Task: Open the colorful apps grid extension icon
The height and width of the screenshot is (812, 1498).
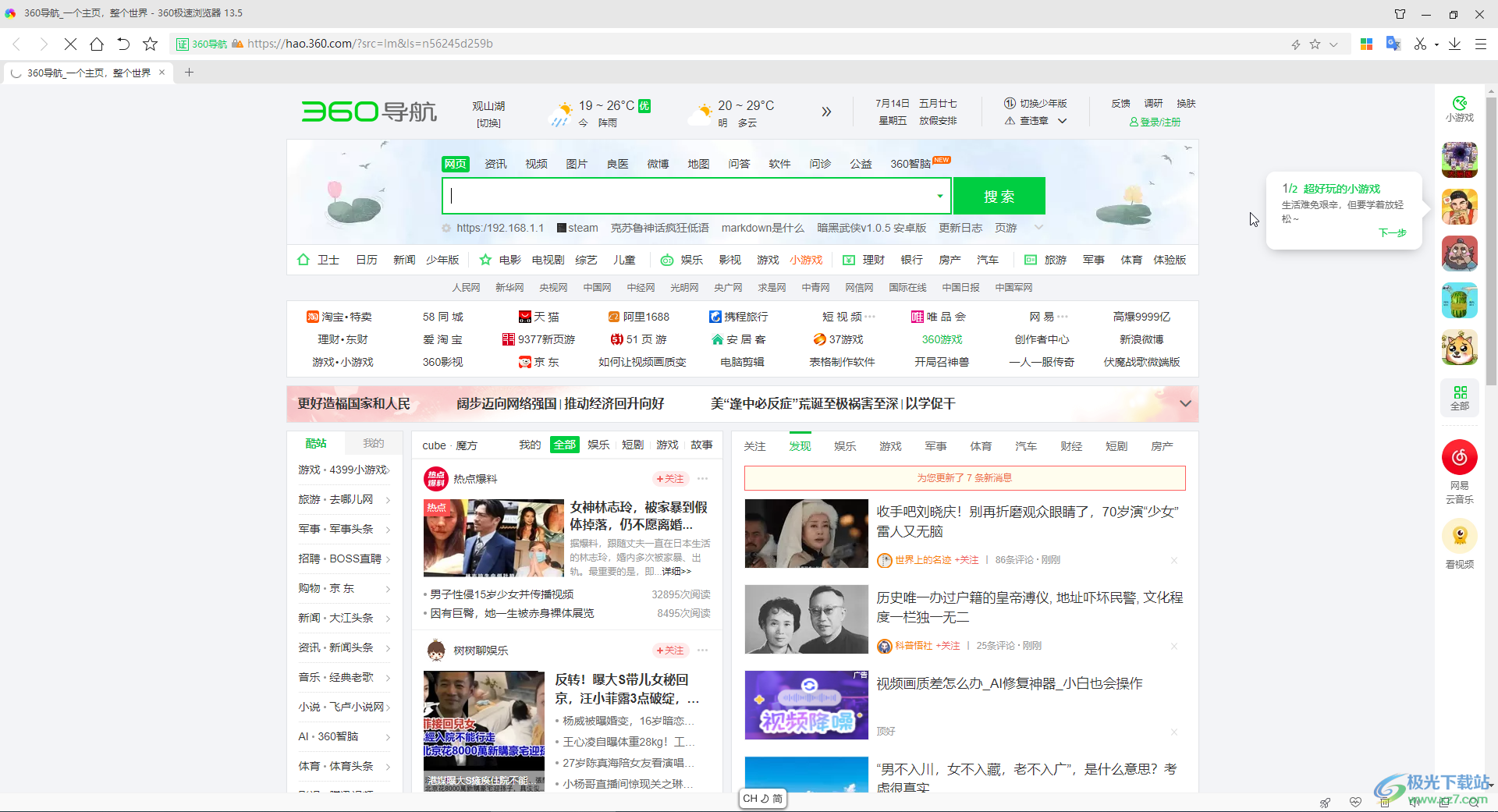Action: tap(1366, 44)
